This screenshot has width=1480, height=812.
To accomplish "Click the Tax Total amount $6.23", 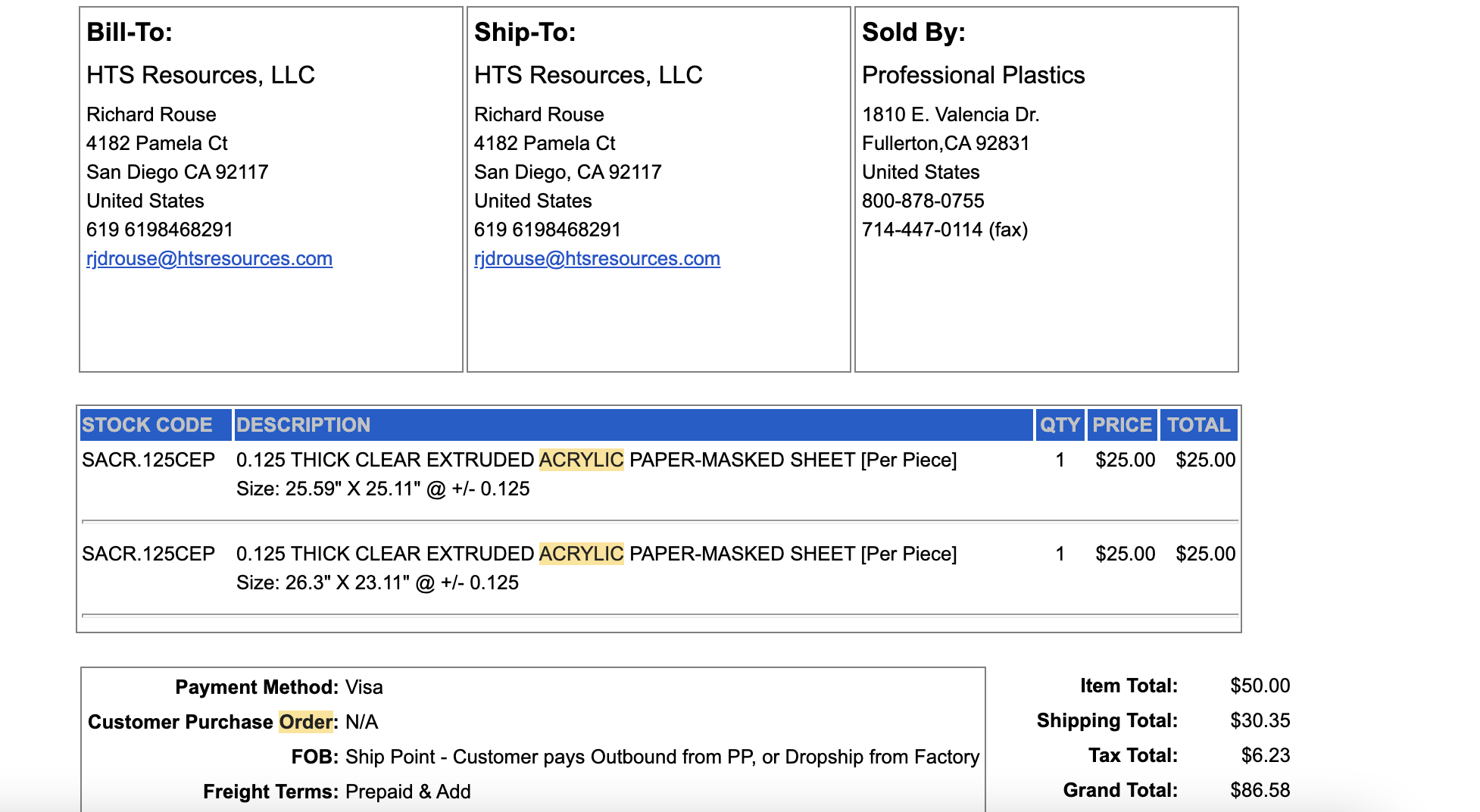I will pyautogui.click(x=1266, y=755).
